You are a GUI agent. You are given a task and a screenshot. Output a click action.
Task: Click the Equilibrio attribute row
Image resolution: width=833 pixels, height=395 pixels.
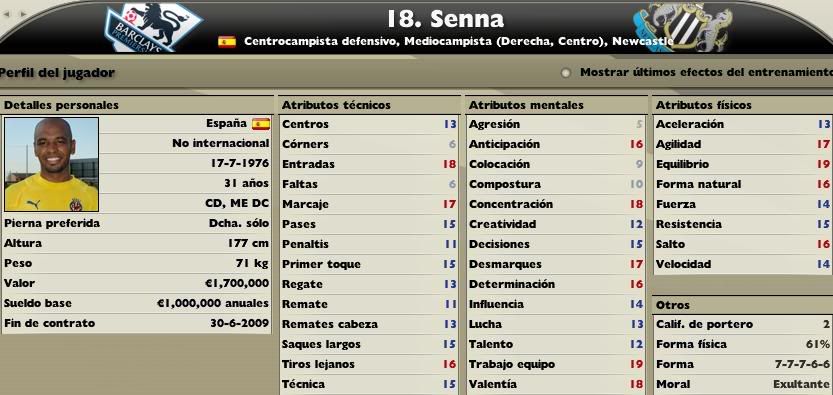pos(743,164)
